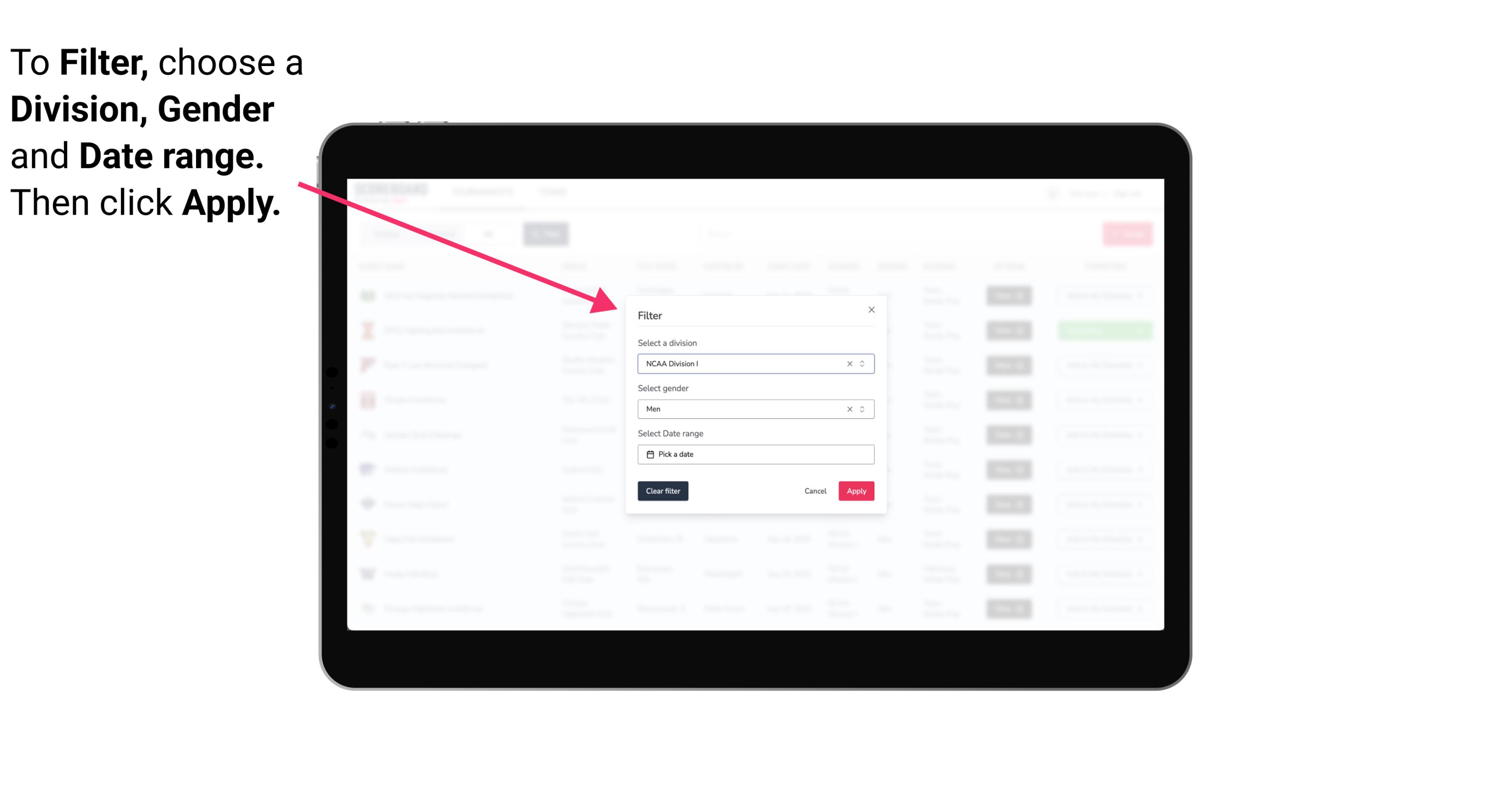This screenshot has width=1509, height=812.
Task: Expand the Select a division dropdown
Action: click(860, 363)
